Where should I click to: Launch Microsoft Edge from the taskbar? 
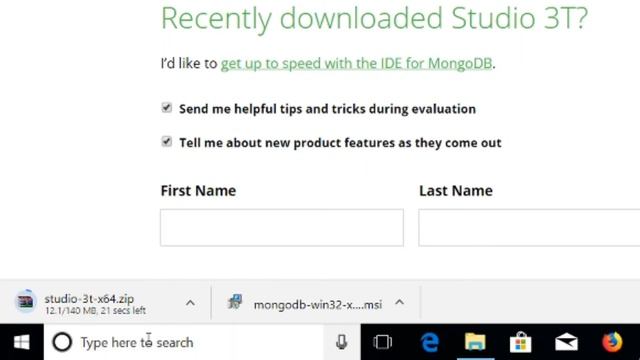coord(430,342)
